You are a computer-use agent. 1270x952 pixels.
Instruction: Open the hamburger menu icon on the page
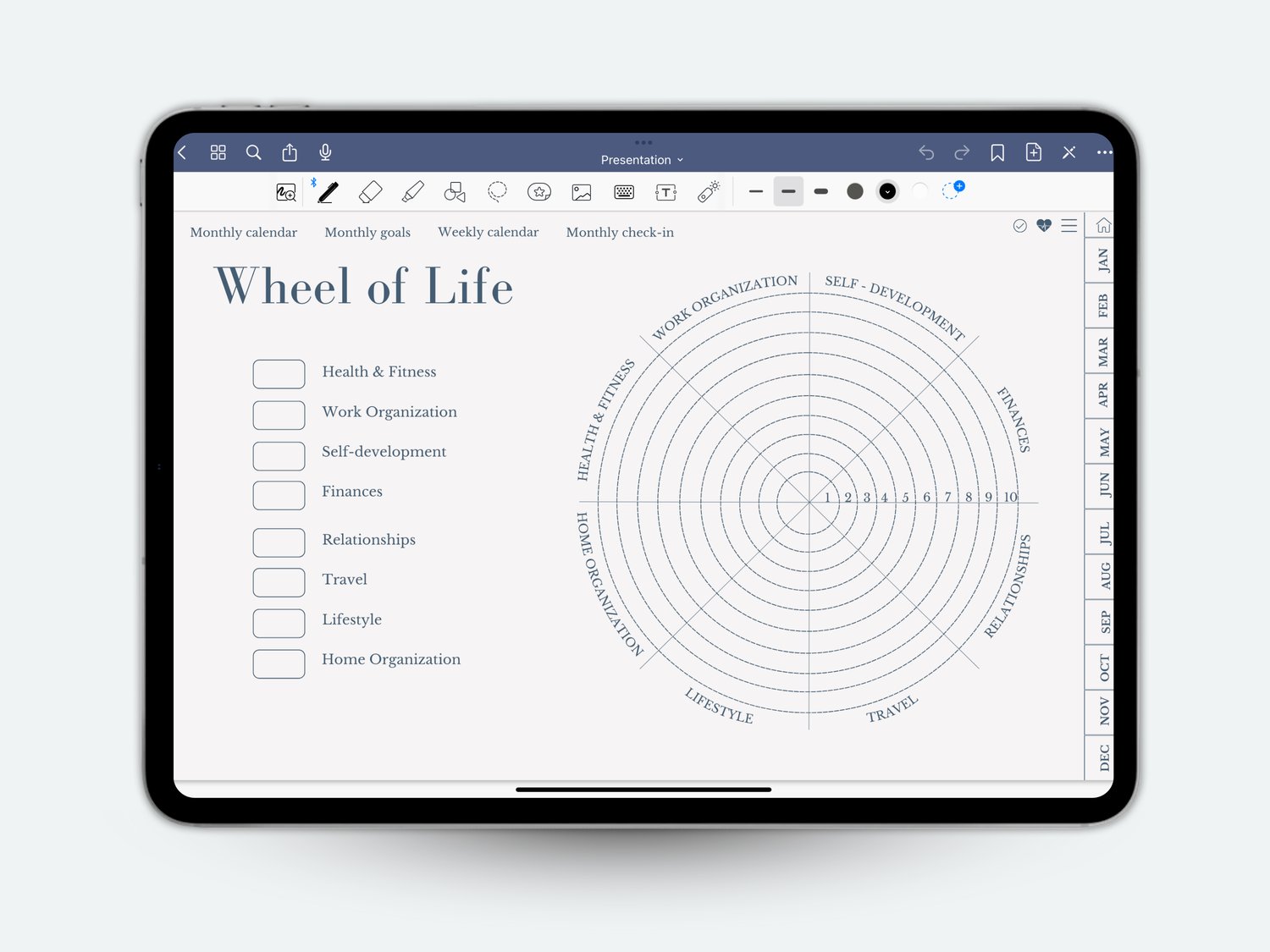click(x=1069, y=225)
